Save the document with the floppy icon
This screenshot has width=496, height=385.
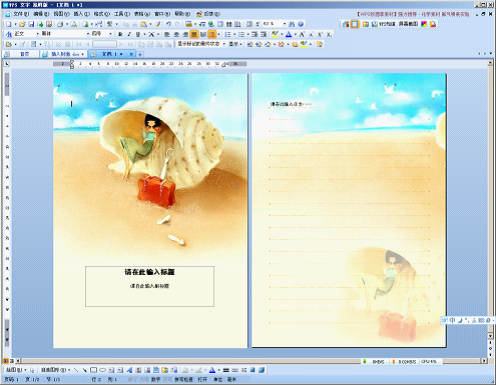31,24
